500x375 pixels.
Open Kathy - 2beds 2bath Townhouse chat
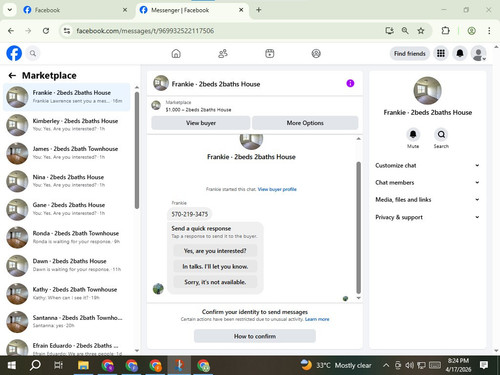click(x=67, y=294)
